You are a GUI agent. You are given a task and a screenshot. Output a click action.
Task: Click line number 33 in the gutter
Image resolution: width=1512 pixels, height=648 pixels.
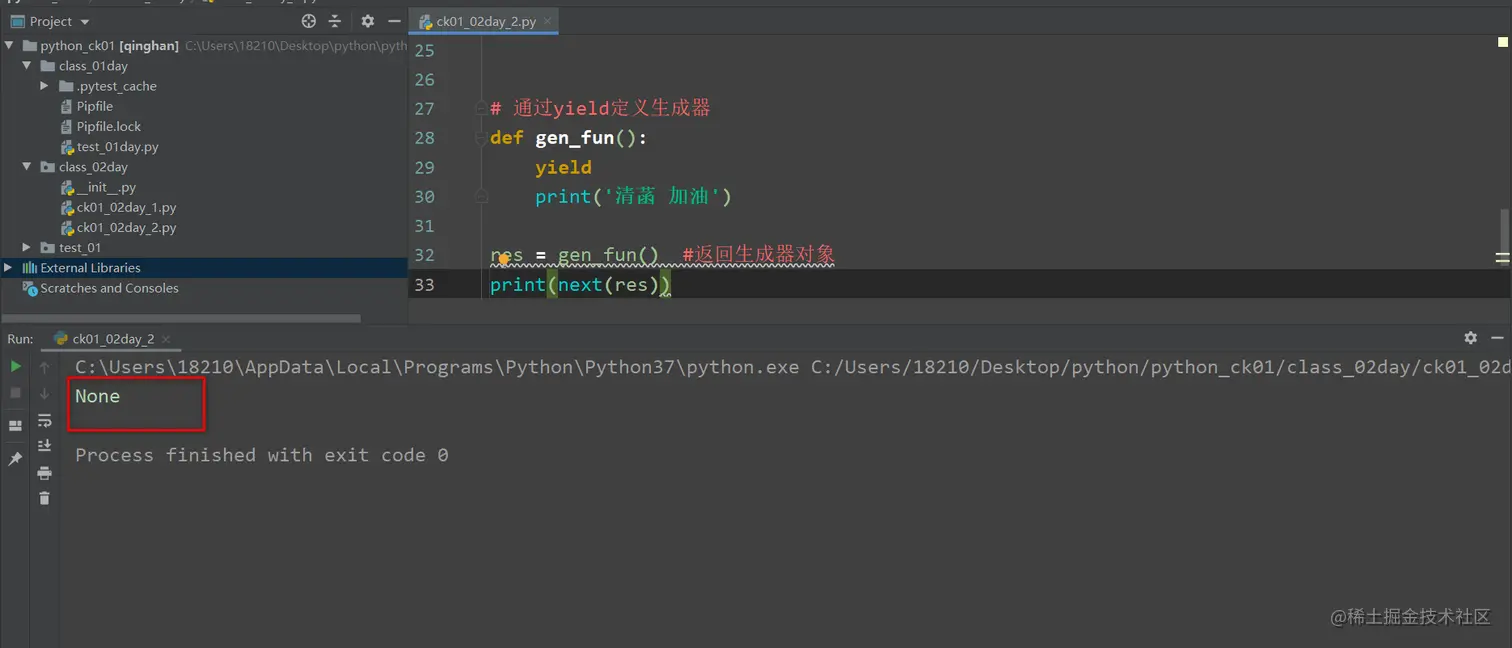[424, 285]
